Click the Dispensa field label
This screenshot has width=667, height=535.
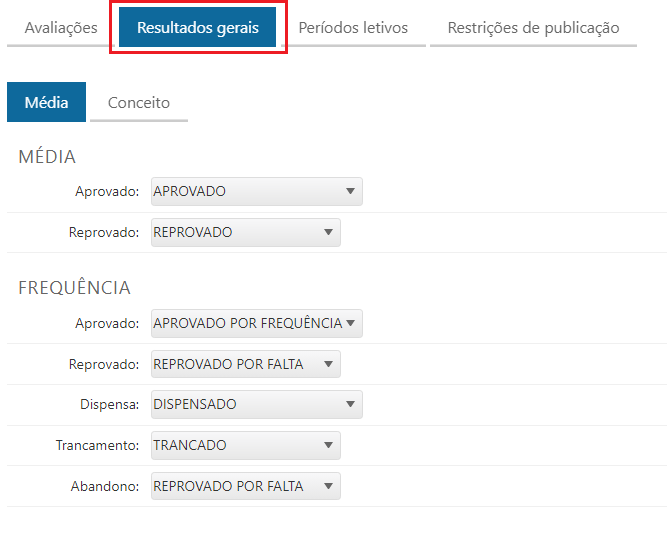[107, 405]
